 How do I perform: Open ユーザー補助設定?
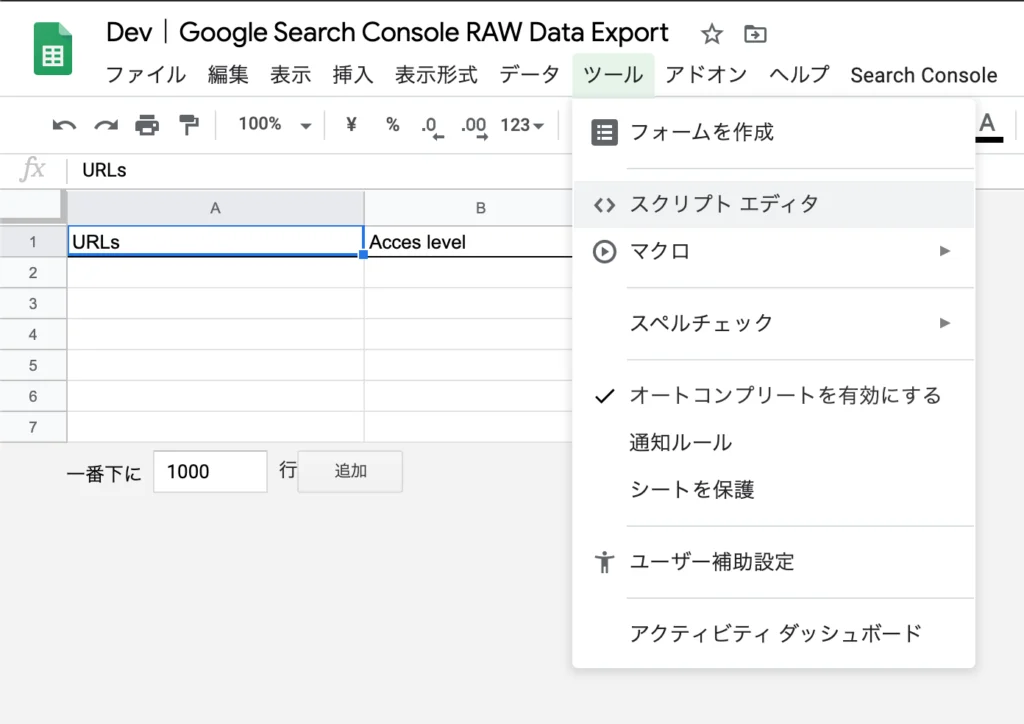coord(773,562)
